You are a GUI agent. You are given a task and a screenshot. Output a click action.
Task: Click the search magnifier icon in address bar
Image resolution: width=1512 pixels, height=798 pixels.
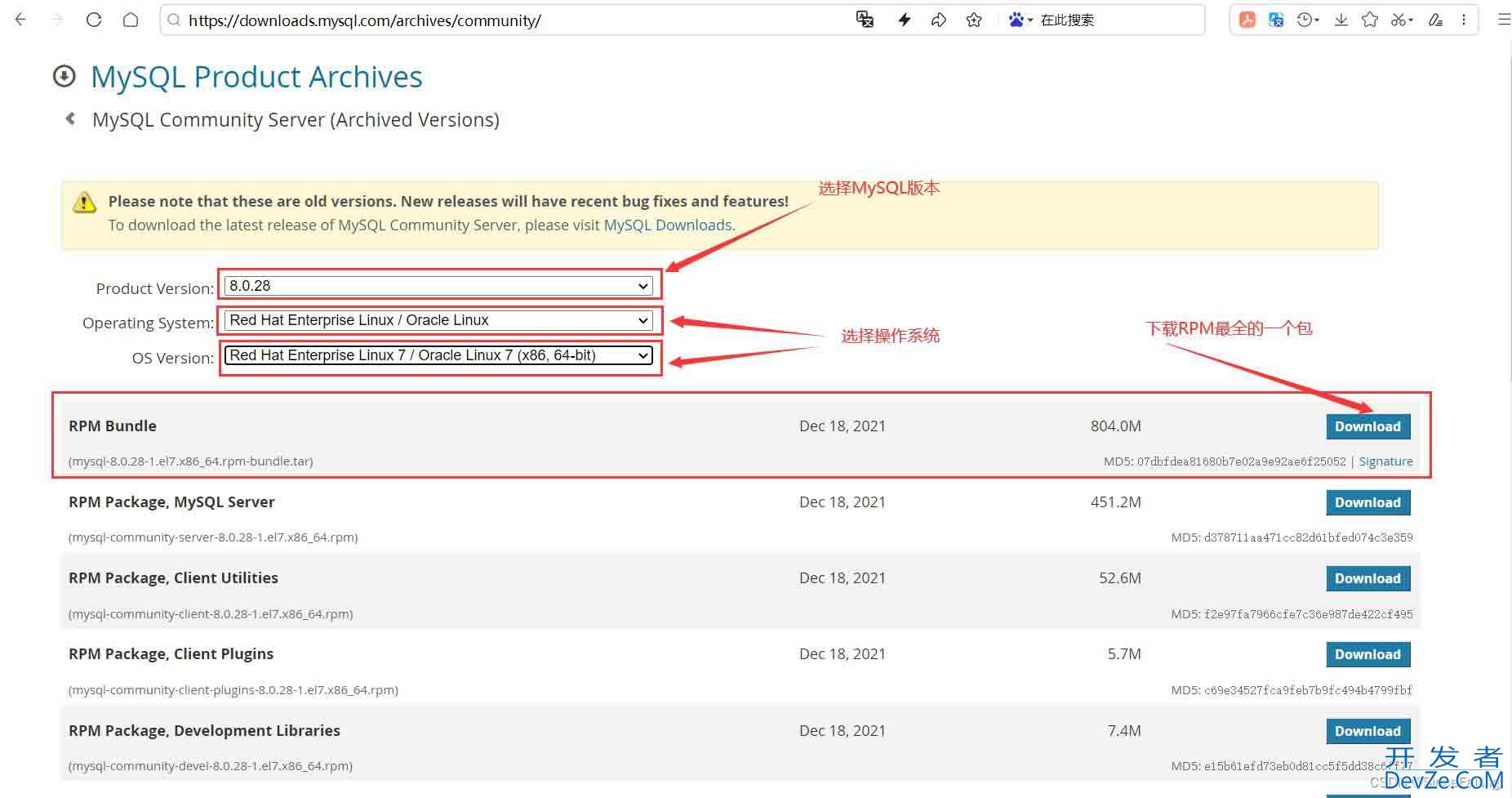(174, 20)
